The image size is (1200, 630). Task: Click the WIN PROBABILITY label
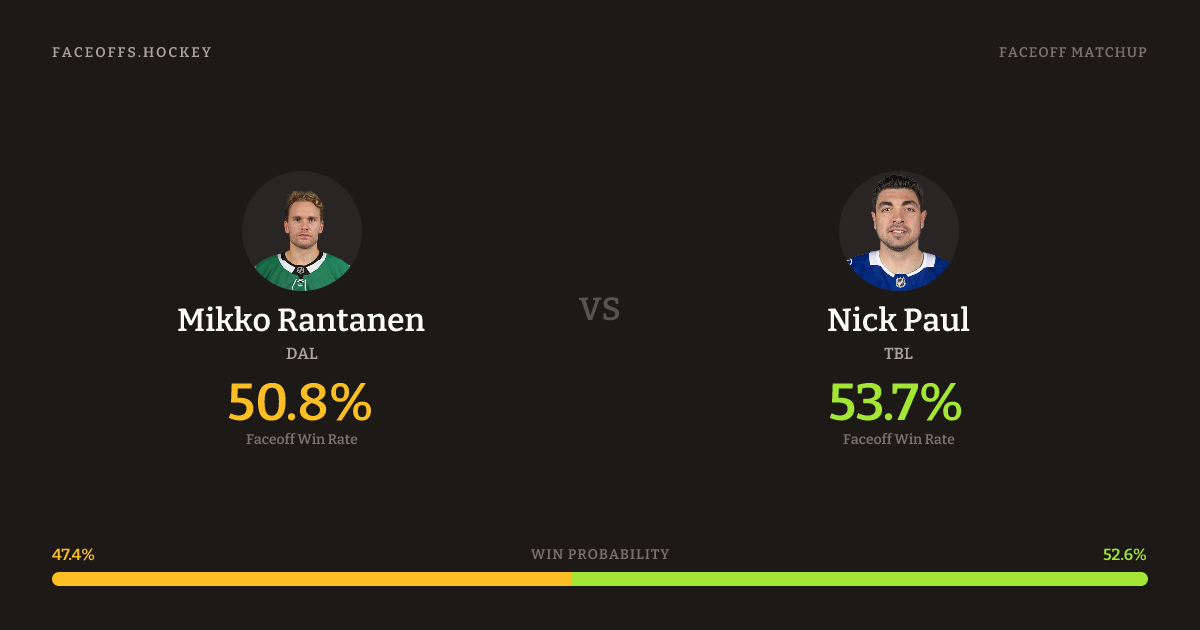[x=600, y=554]
